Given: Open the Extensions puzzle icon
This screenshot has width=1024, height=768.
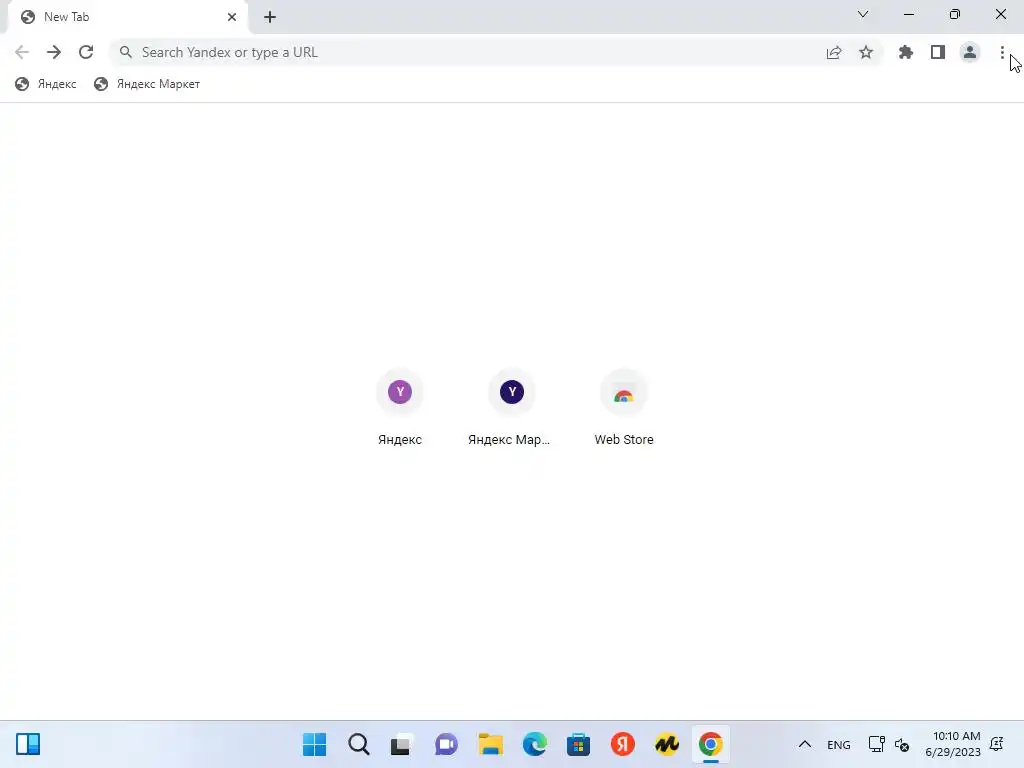Looking at the screenshot, I should (x=906, y=52).
